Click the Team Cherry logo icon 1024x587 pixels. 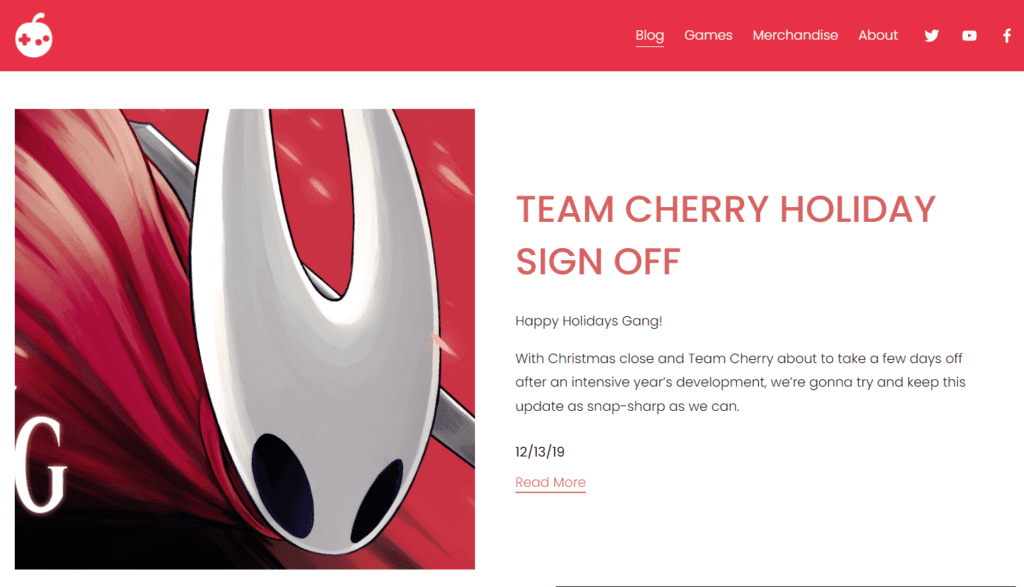[x=34, y=35]
